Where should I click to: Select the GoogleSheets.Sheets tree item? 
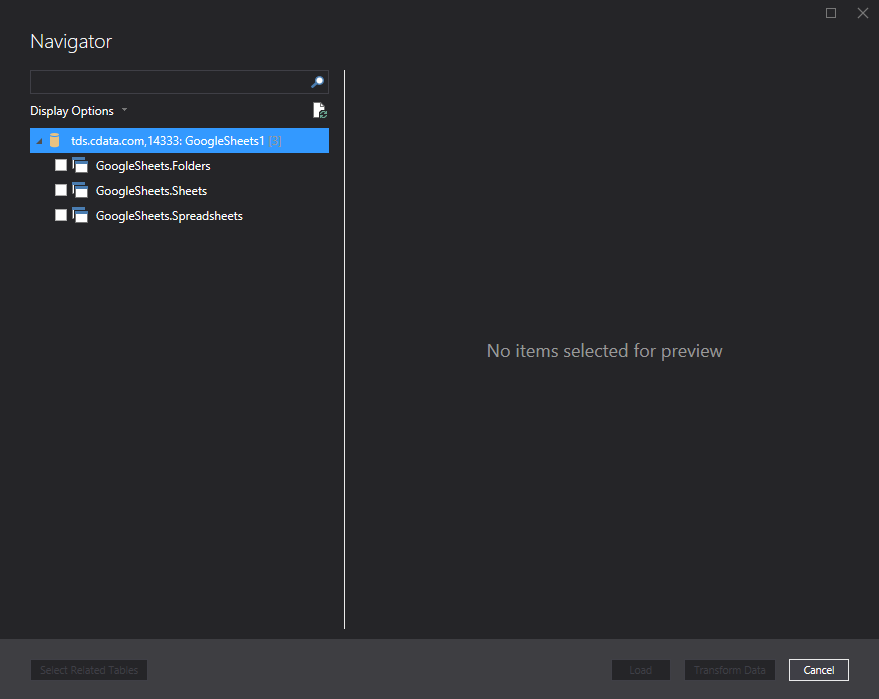pos(152,189)
